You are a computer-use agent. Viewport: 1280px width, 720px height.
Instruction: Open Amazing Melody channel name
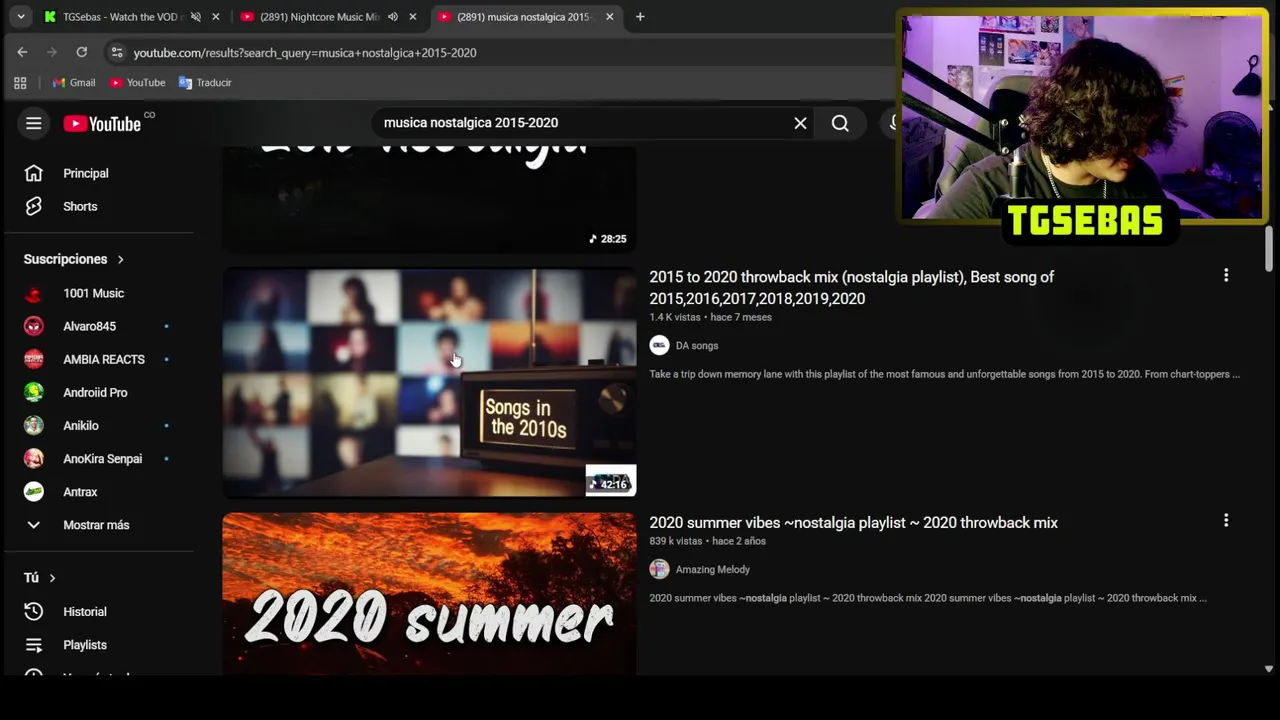[x=713, y=570]
